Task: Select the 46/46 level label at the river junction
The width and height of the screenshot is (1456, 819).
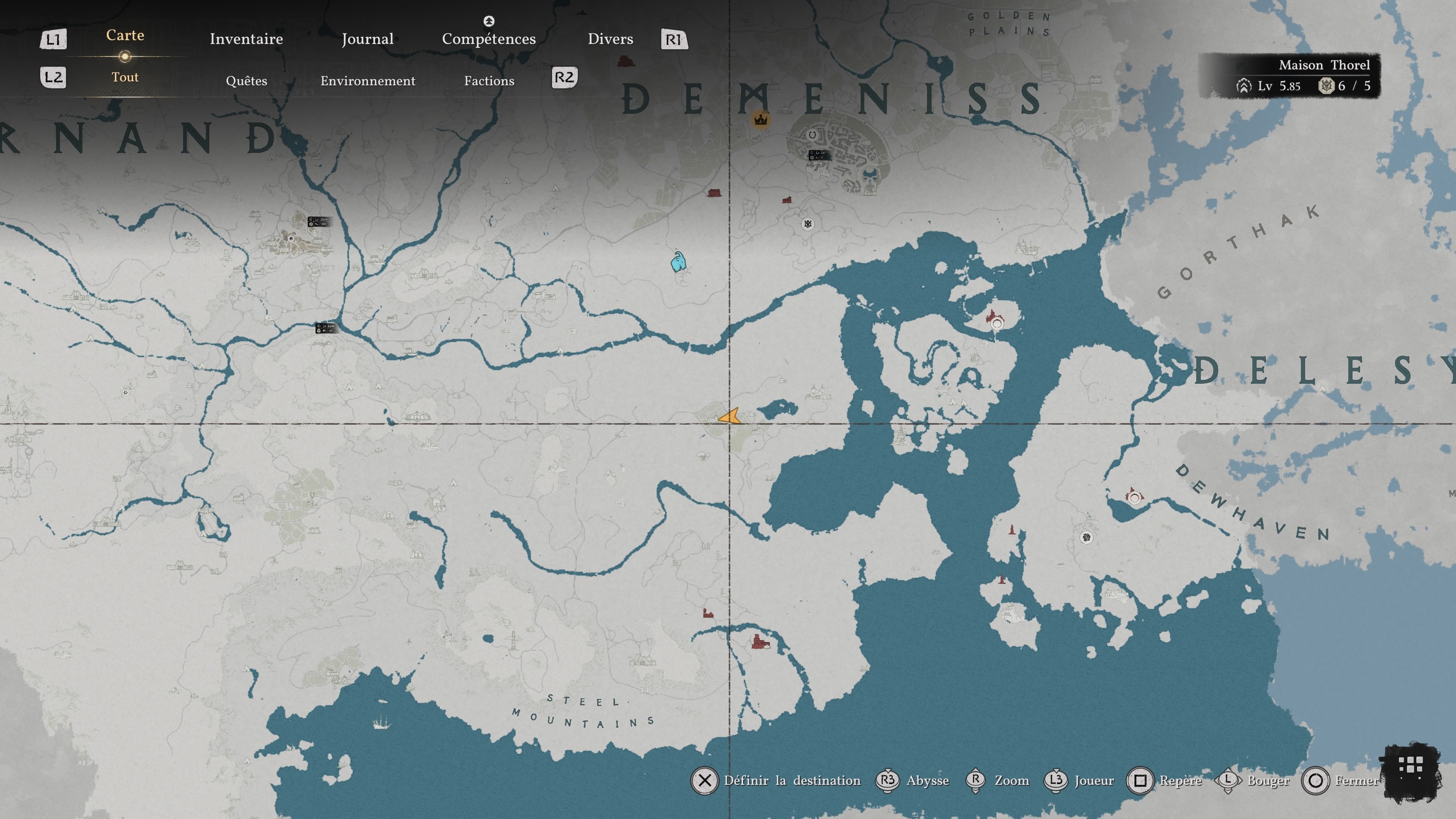Action: click(326, 328)
